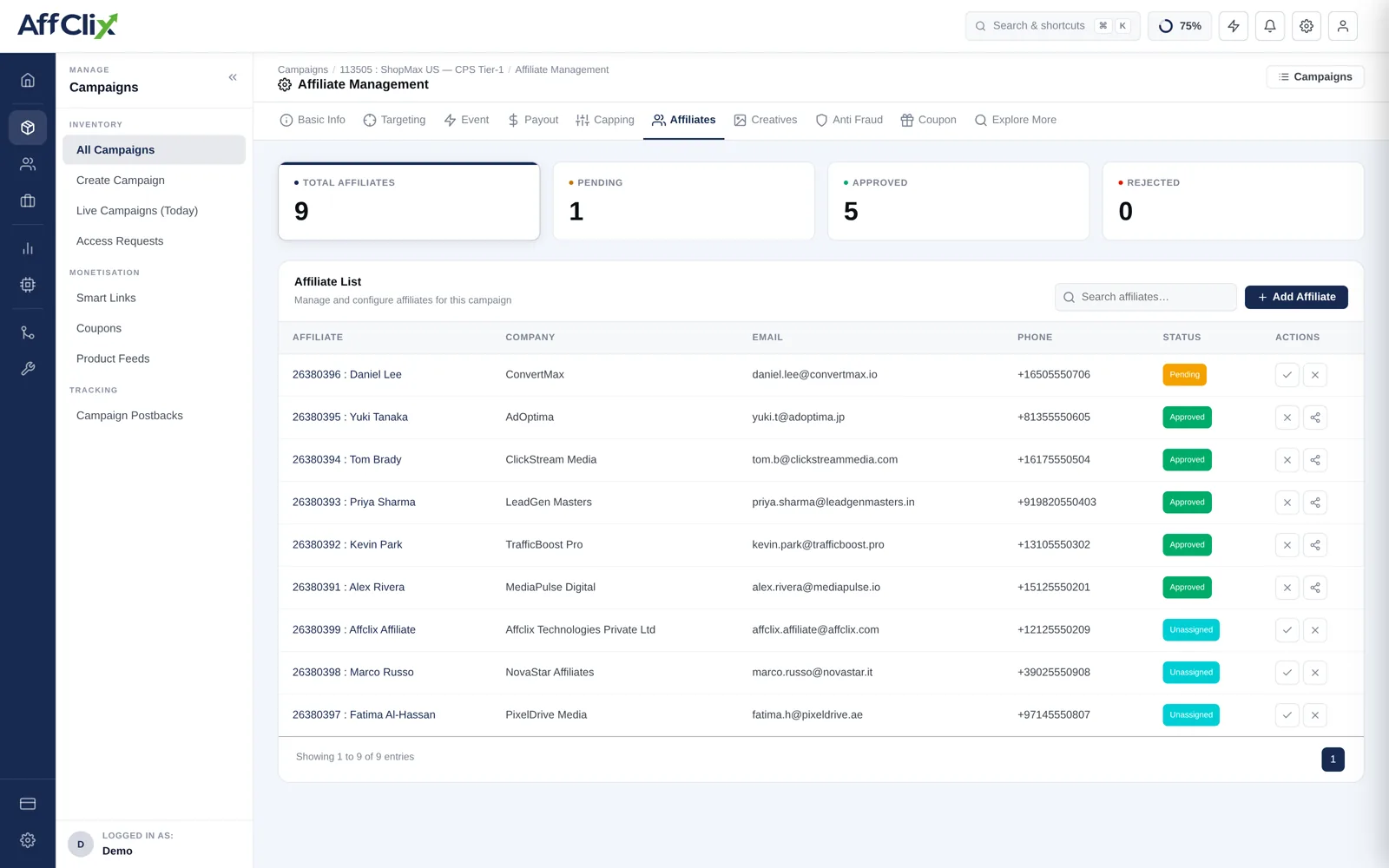
Task: Open Smart Links in the sidebar
Action: tap(155, 298)
